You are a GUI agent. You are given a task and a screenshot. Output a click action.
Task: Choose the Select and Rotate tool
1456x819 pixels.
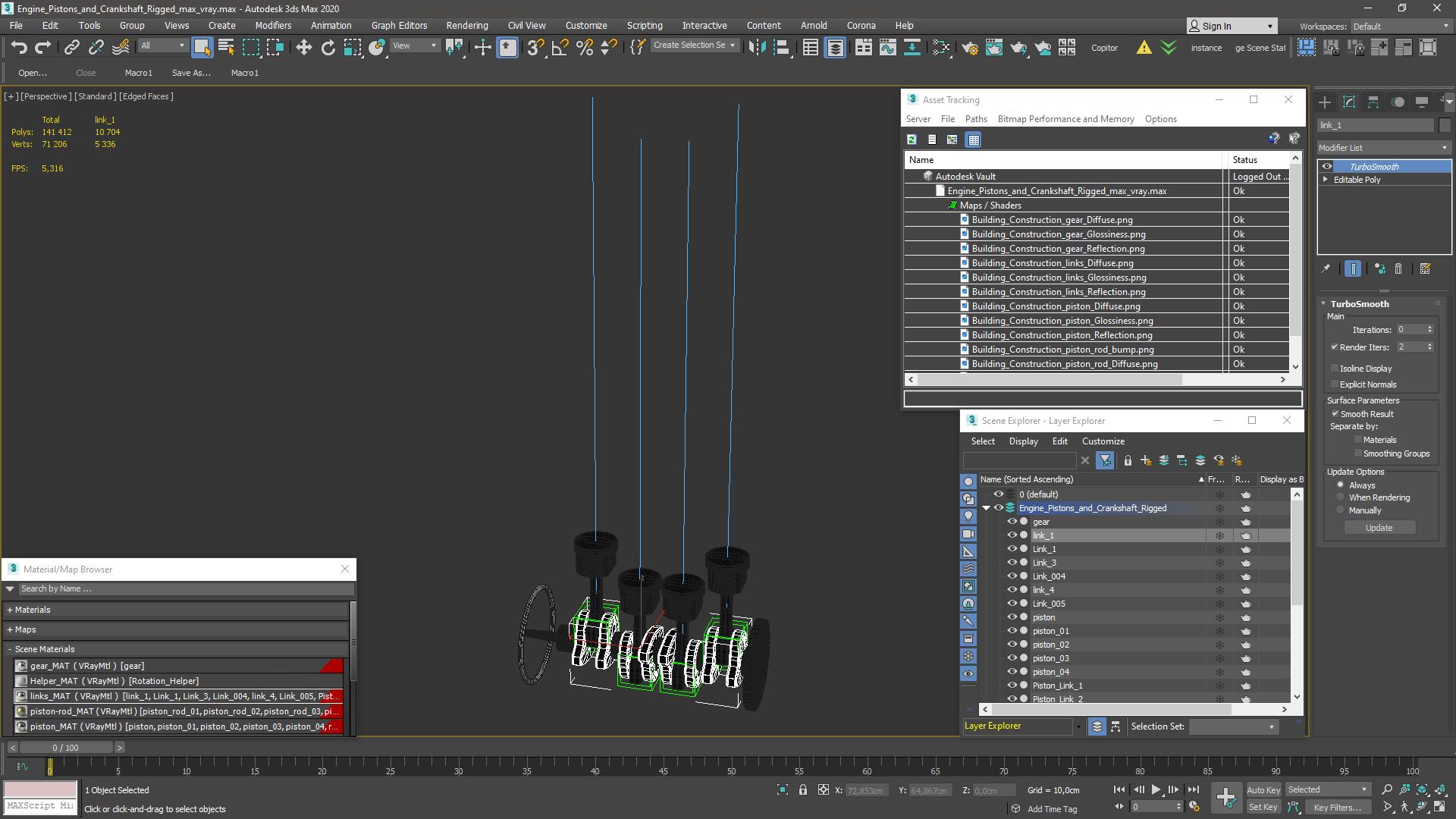[328, 47]
